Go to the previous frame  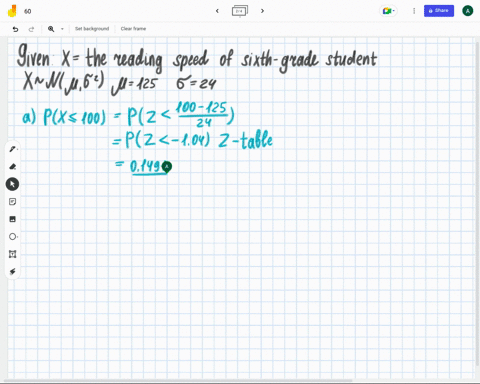click(x=217, y=11)
